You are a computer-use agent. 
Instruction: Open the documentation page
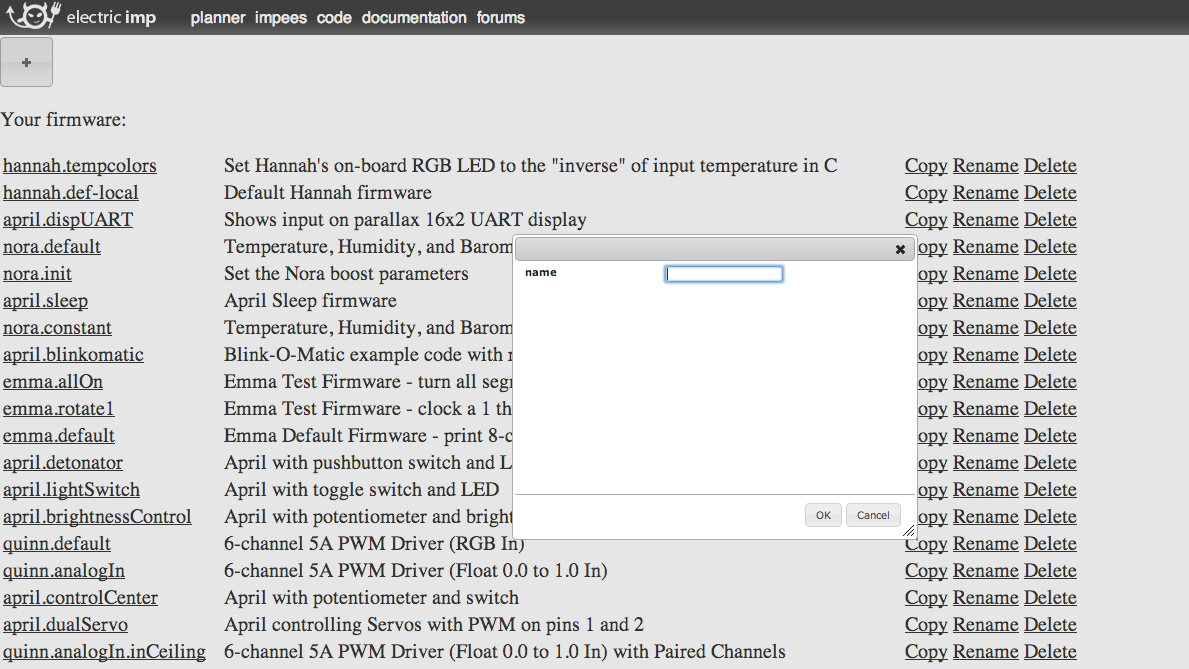414,17
